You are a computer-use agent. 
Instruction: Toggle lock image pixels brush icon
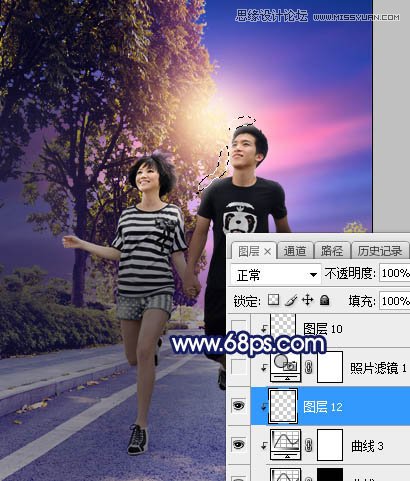coord(291,300)
